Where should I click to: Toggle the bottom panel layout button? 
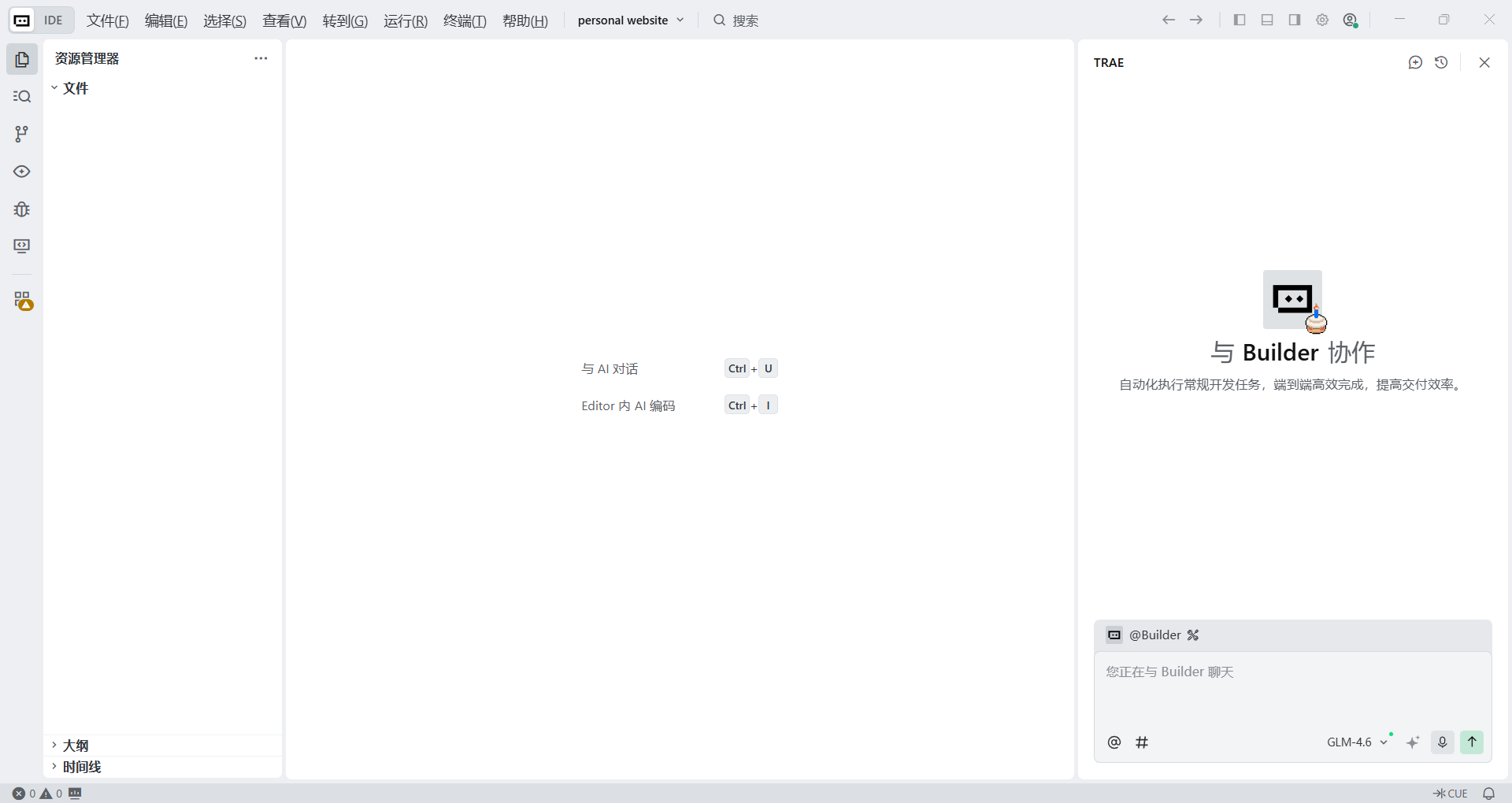1267,20
